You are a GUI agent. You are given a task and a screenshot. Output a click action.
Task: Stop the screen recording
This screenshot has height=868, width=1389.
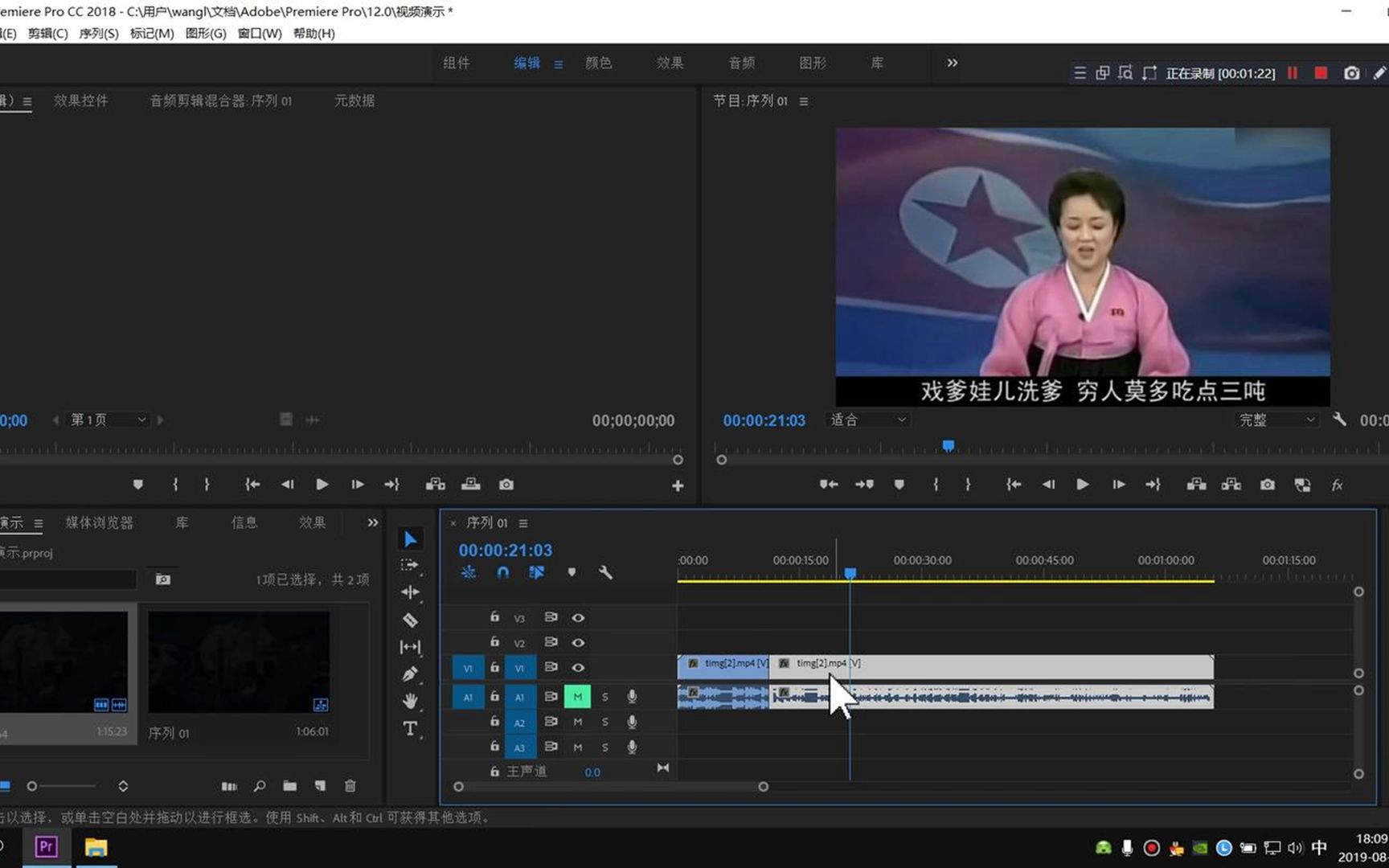(1321, 73)
